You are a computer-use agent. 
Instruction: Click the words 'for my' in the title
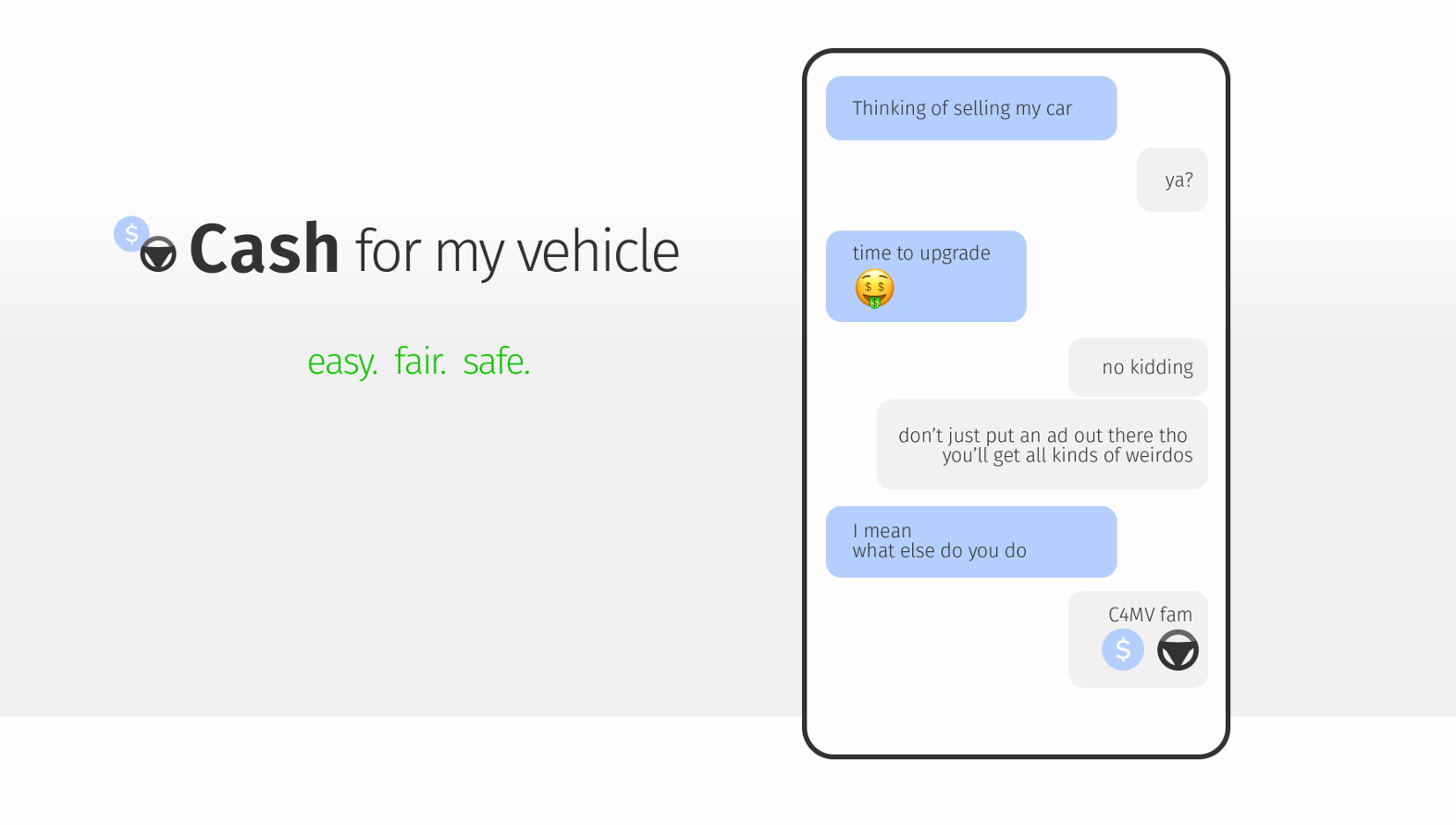point(427,252)
